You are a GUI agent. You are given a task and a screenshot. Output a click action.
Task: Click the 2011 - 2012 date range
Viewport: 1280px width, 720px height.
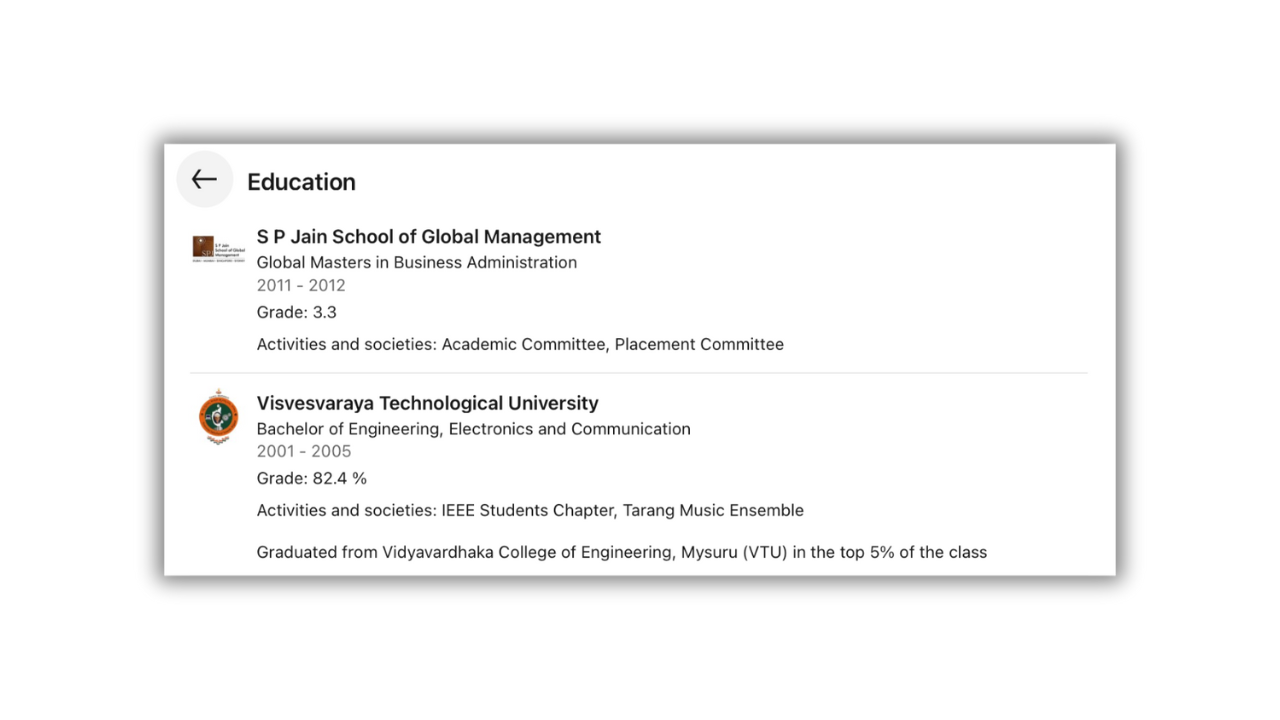301,285
